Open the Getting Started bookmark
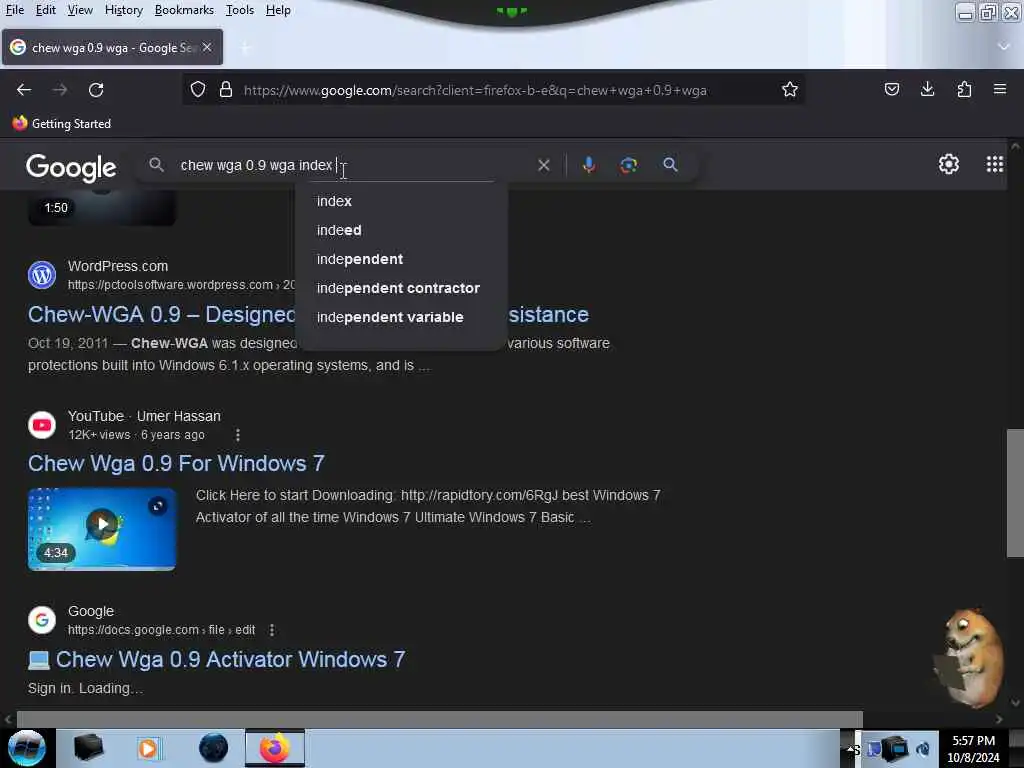Viewport: 1024px width, 768px height. click(62, 123)
